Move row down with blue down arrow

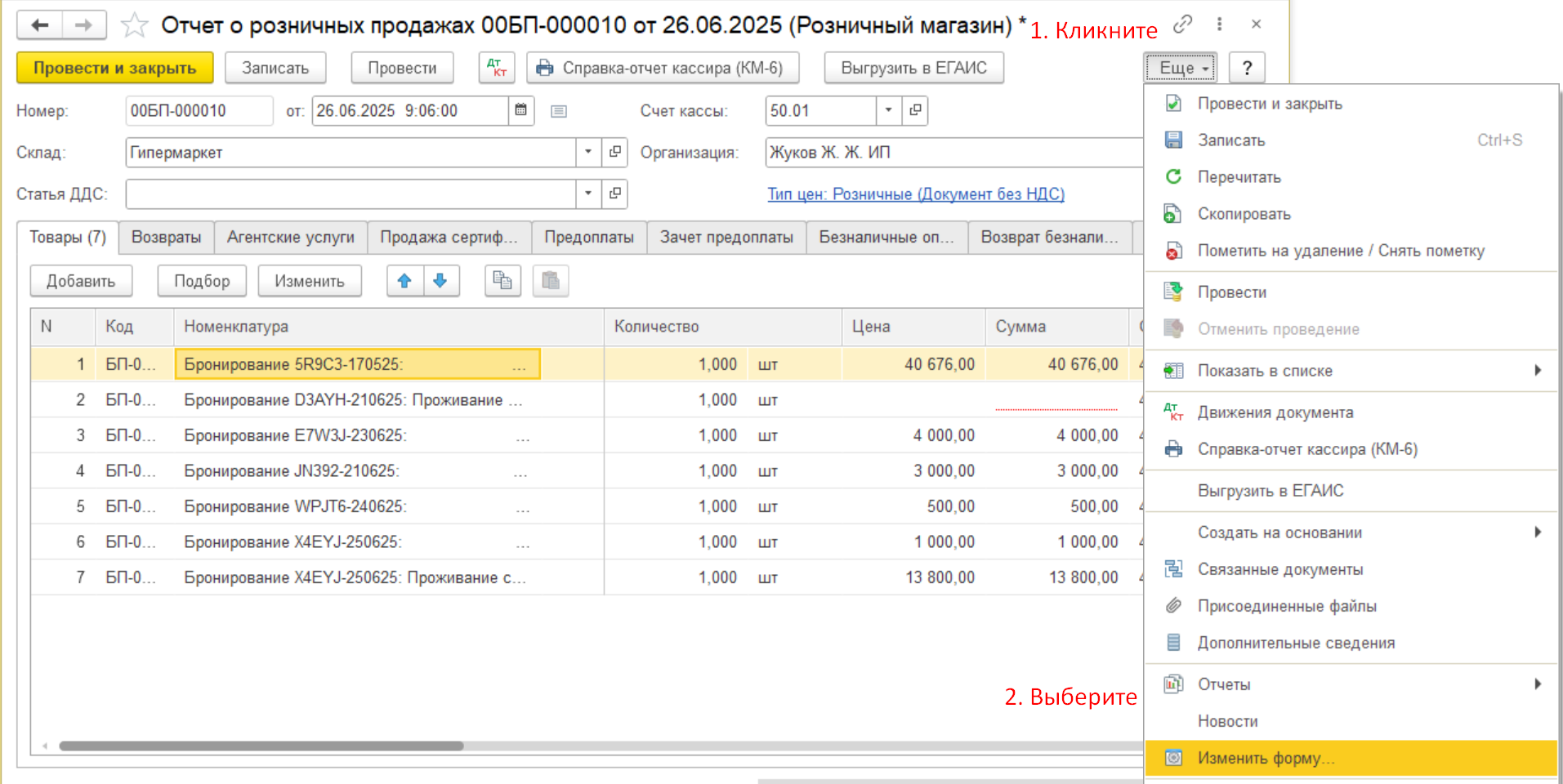click(x=440, y=281)
